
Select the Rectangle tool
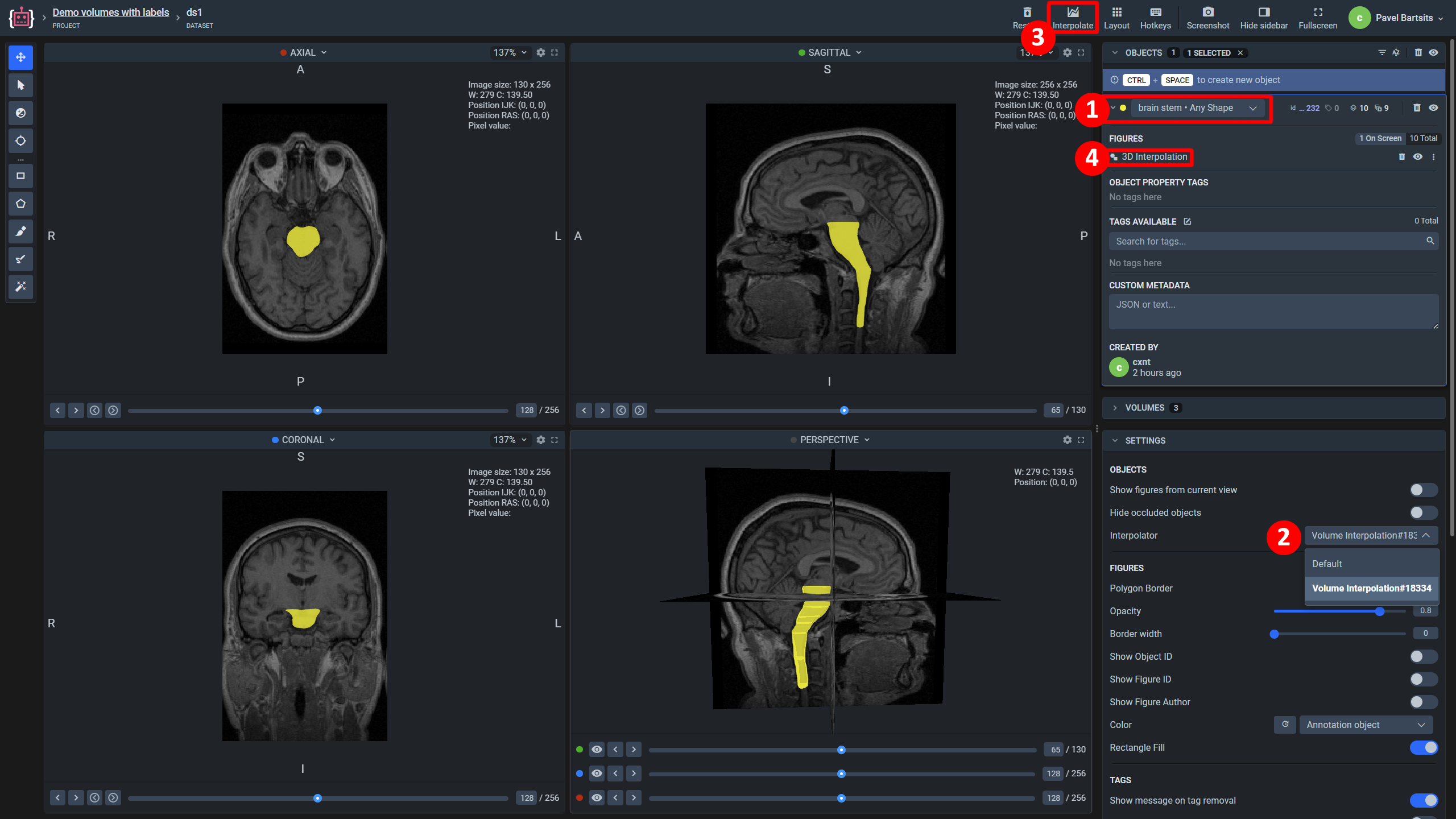20,176
